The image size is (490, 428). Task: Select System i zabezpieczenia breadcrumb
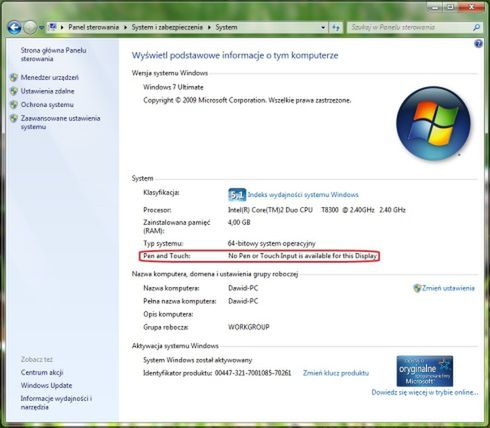point(167,27)
